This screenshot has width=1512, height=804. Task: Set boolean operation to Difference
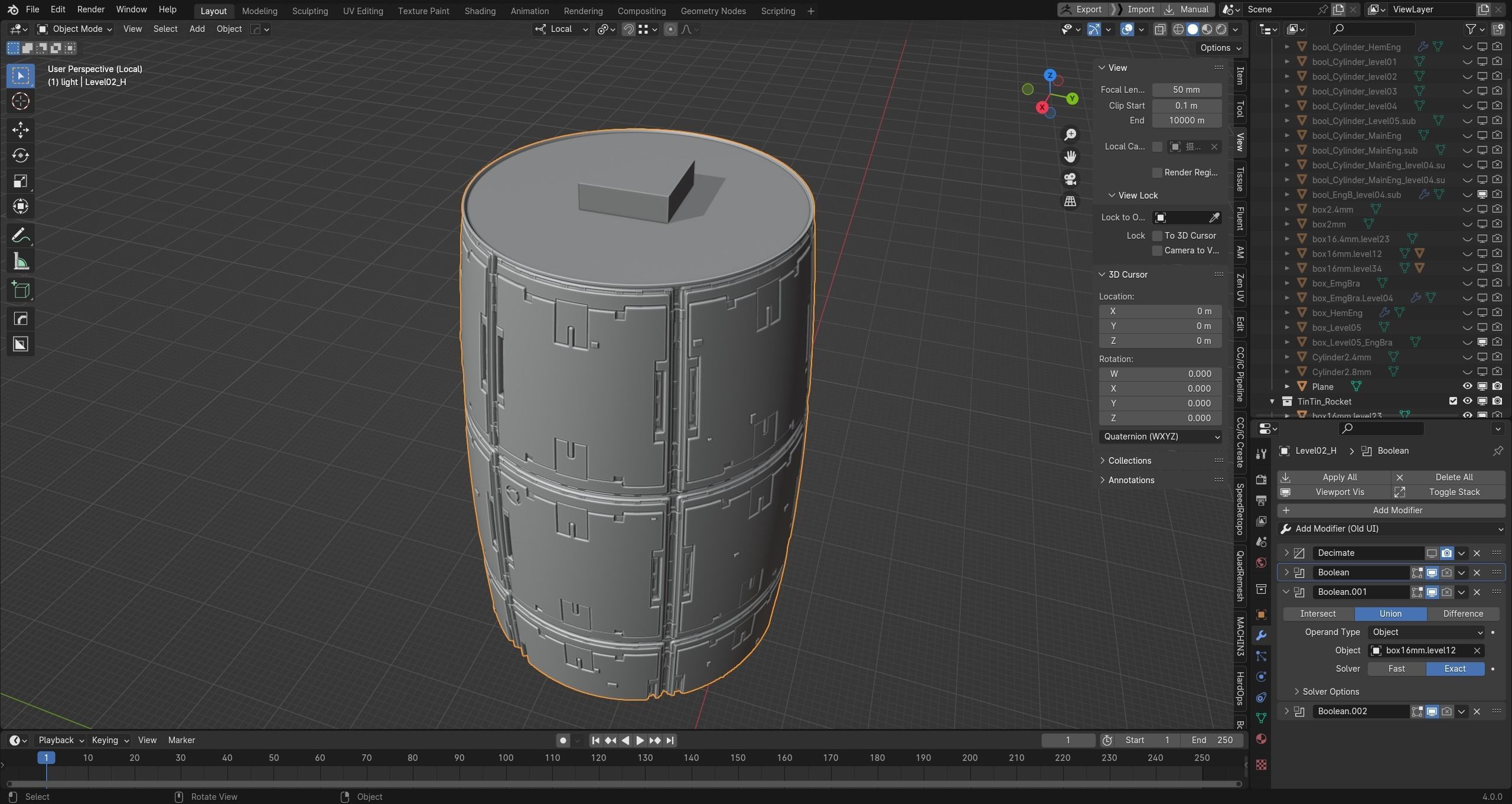pyautogui.click(x=1462, y=614)
